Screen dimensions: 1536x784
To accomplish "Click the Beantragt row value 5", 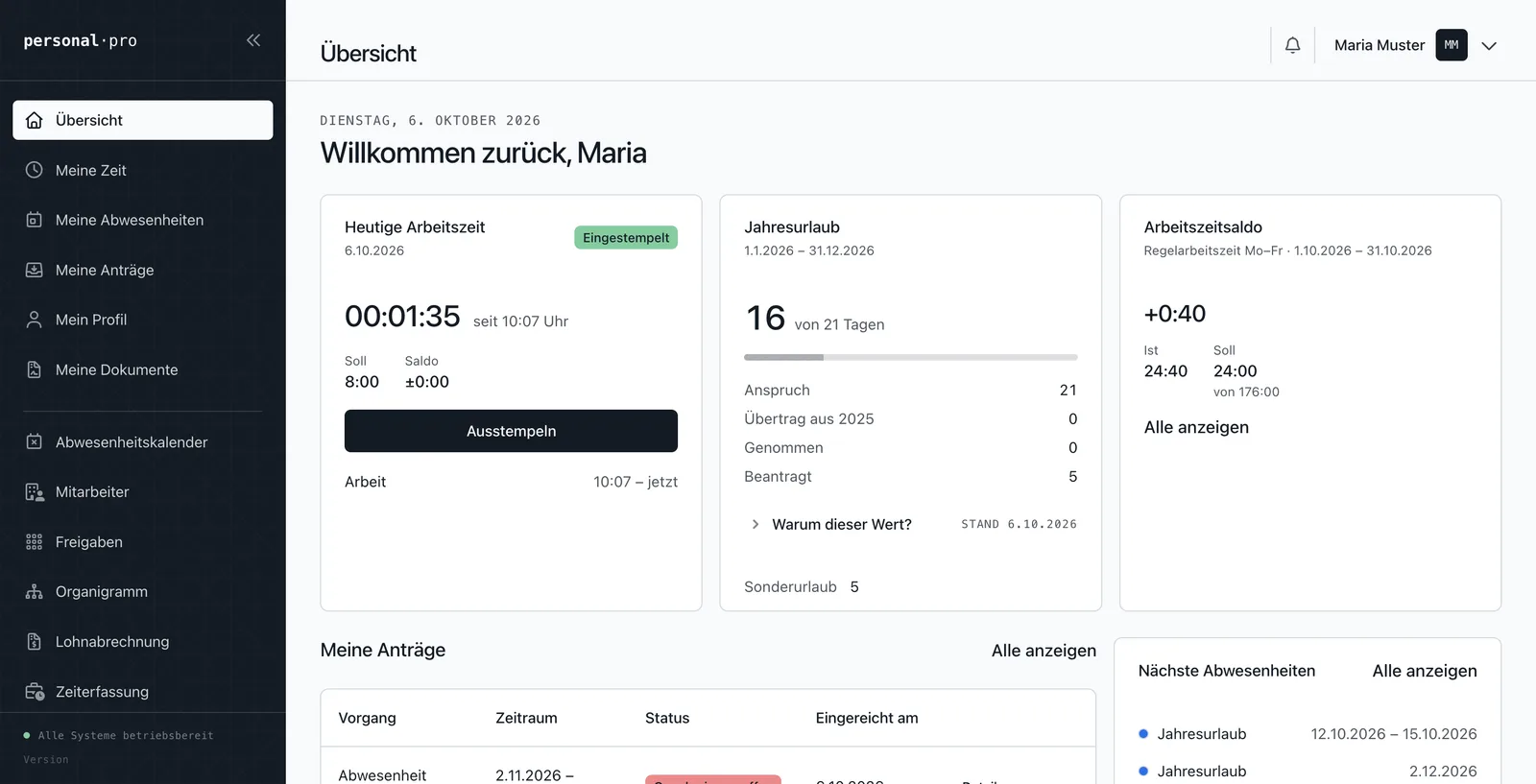I will click(1072, 477).
